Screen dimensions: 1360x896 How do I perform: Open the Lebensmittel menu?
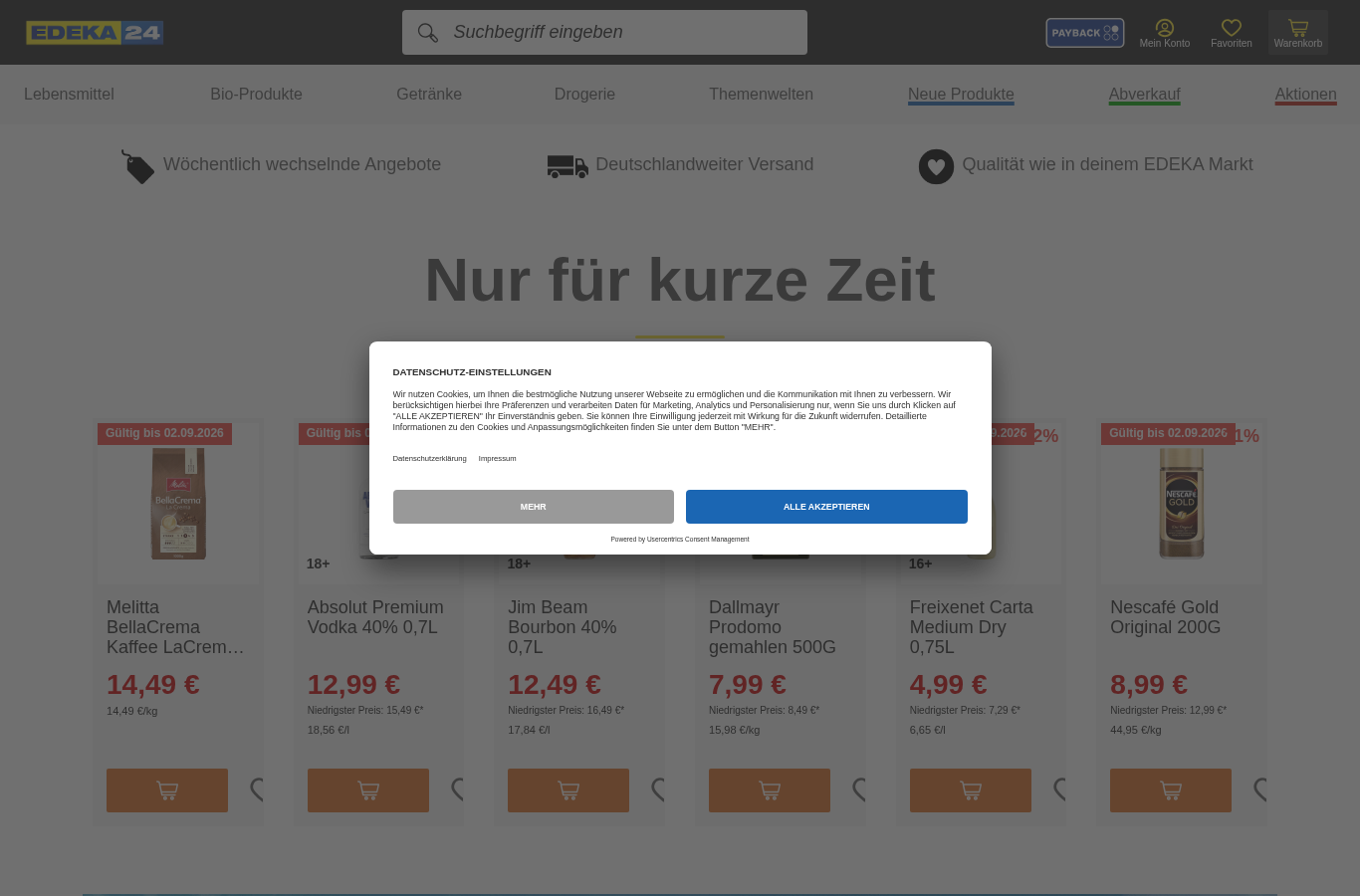(69, 94)
